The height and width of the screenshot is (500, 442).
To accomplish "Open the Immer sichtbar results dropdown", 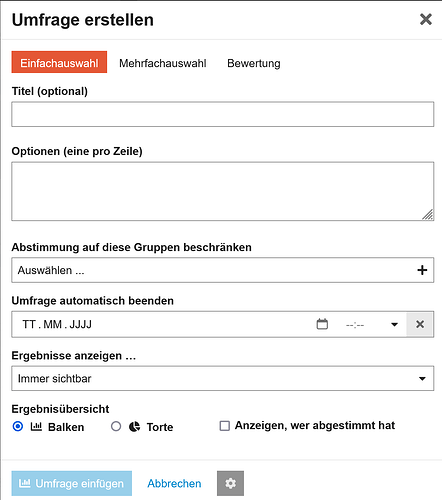I will 223,378.
